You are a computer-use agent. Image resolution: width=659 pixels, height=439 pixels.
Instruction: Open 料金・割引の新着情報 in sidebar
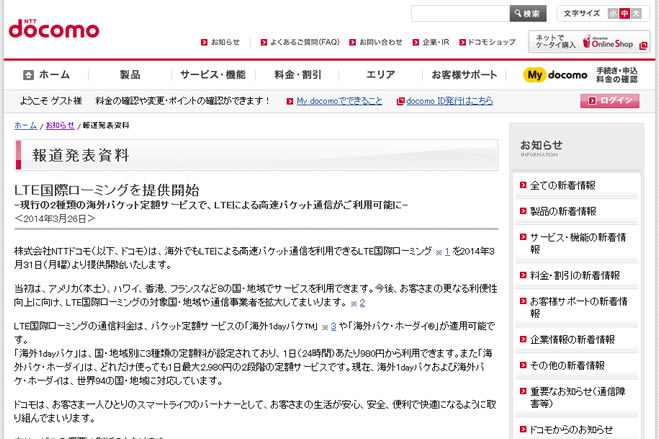pyautogui.click(x=575, y=275)
